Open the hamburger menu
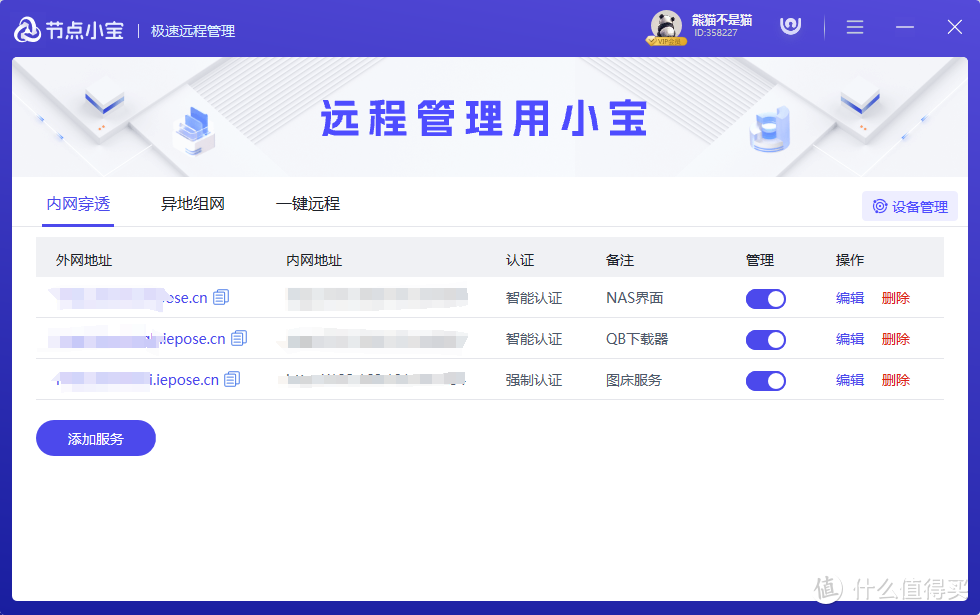 (855, 27)
